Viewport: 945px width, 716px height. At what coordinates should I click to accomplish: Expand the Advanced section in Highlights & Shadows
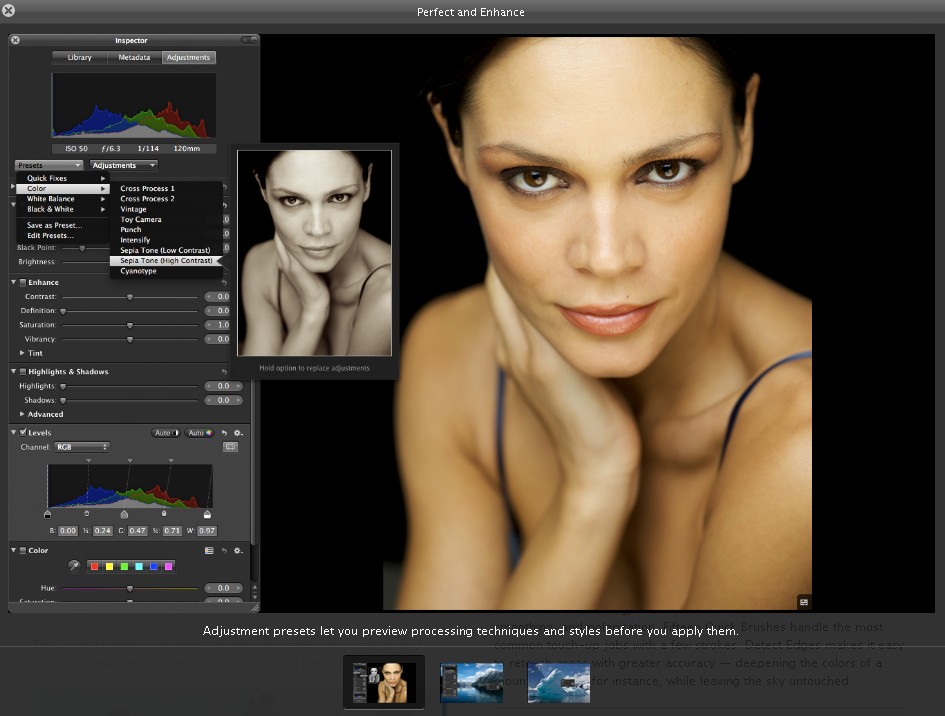click(x=24, y=414)
